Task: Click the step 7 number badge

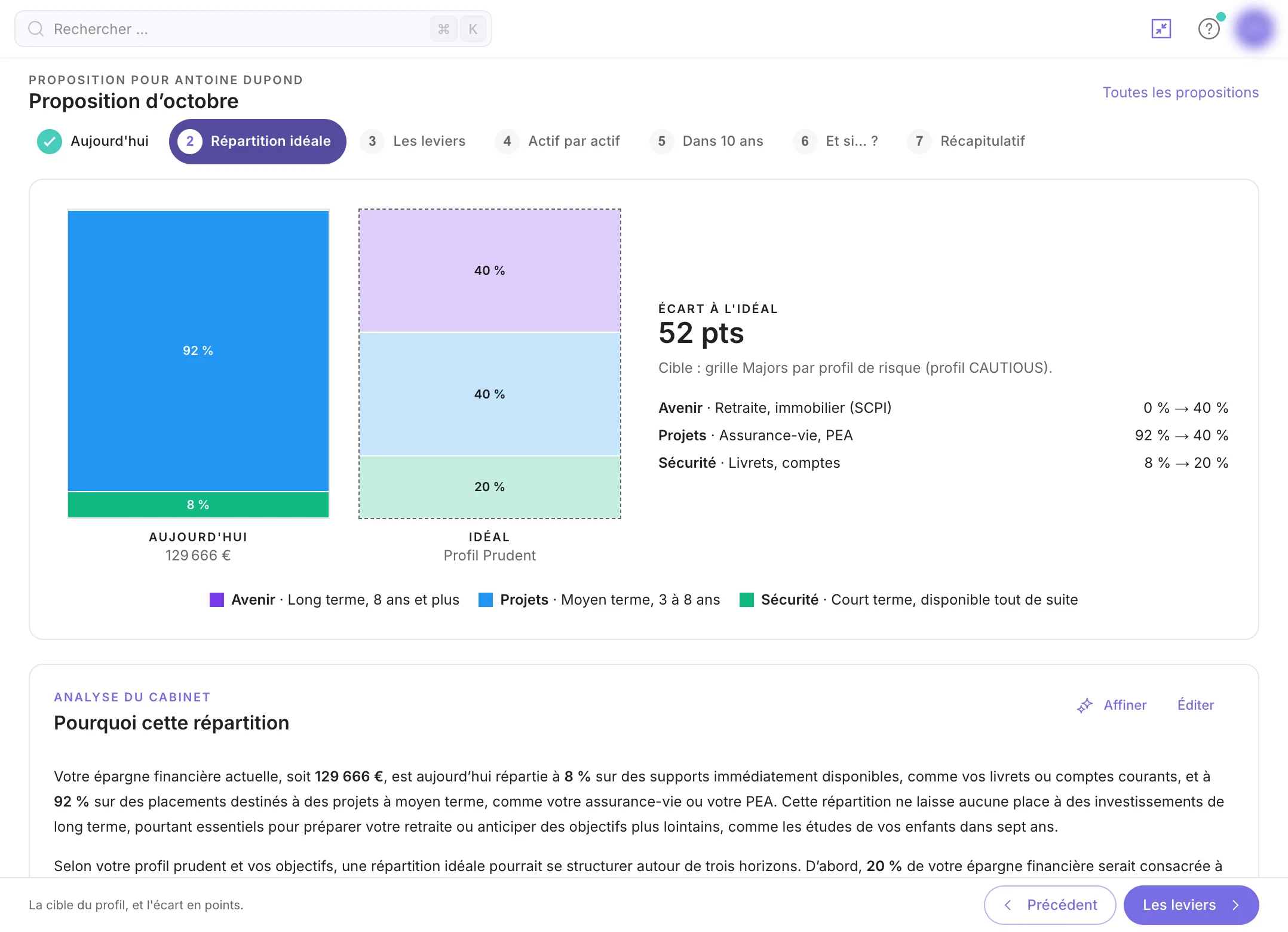Action: click(x=919, y=142)
